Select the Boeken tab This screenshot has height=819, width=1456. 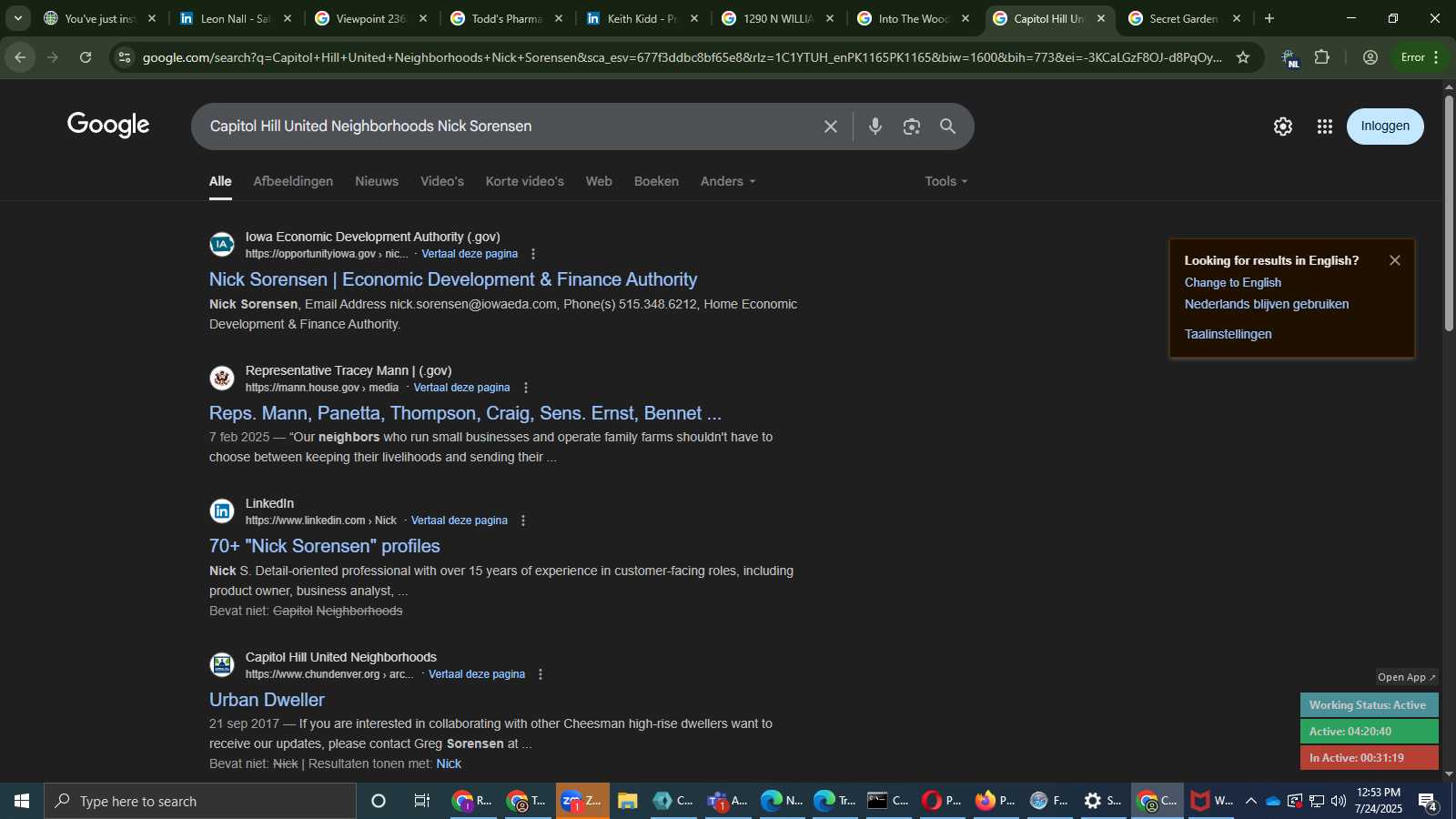pos(656,181)
